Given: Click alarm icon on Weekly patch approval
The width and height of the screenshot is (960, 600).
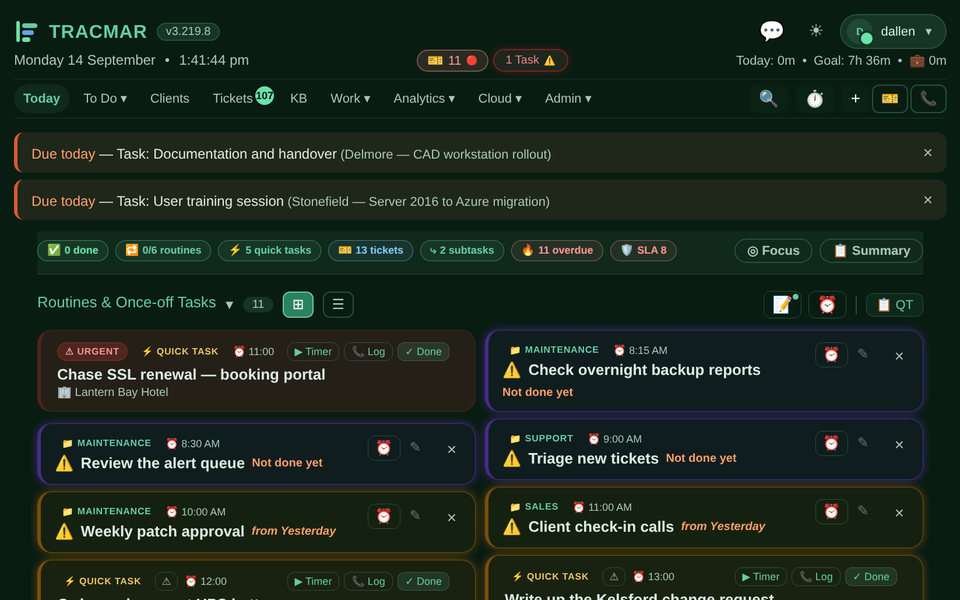Looking at the screenshot, I should tap(384, 516).
